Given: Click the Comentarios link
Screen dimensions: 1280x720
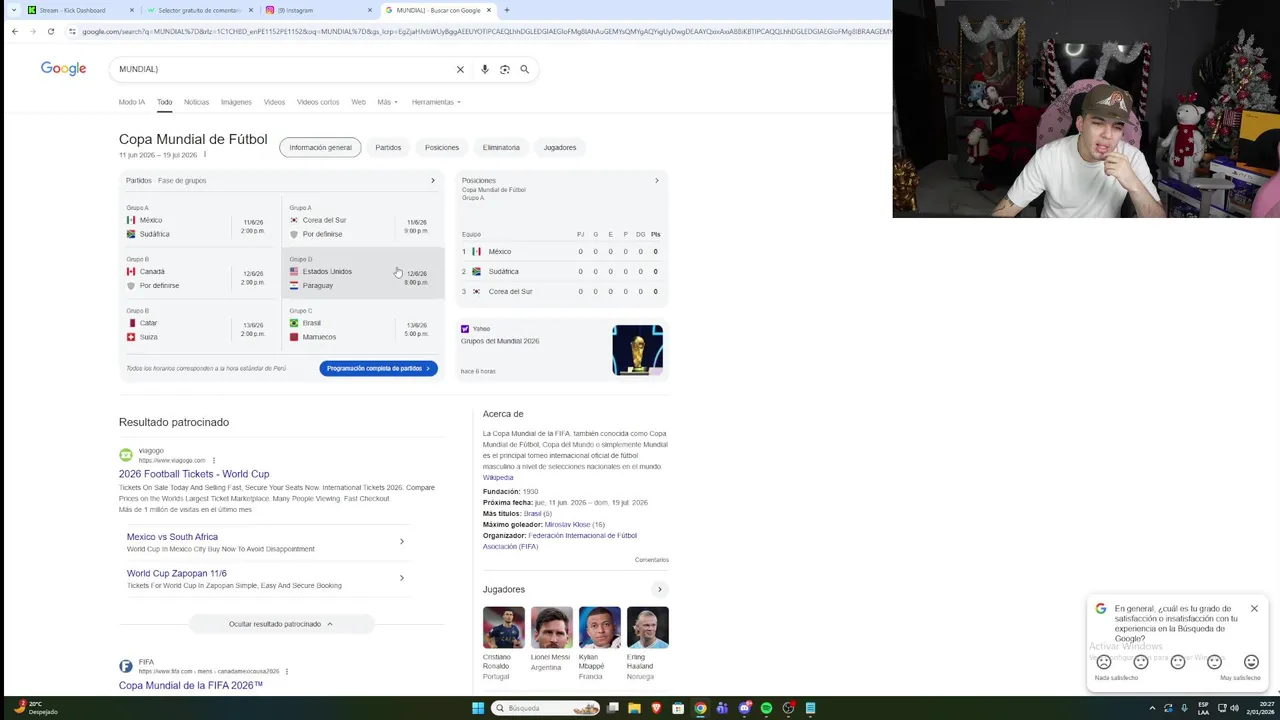Looking at the screenshot, I should coord(652,560).
